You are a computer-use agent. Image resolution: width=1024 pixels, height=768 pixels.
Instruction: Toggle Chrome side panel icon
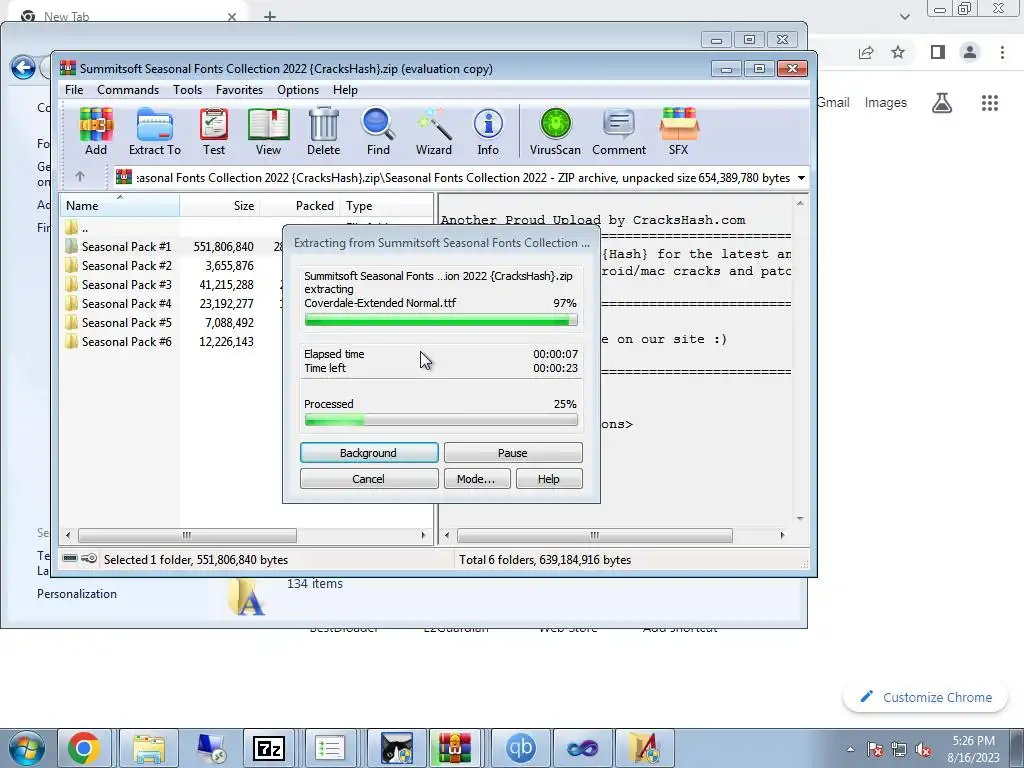(938, 52)
